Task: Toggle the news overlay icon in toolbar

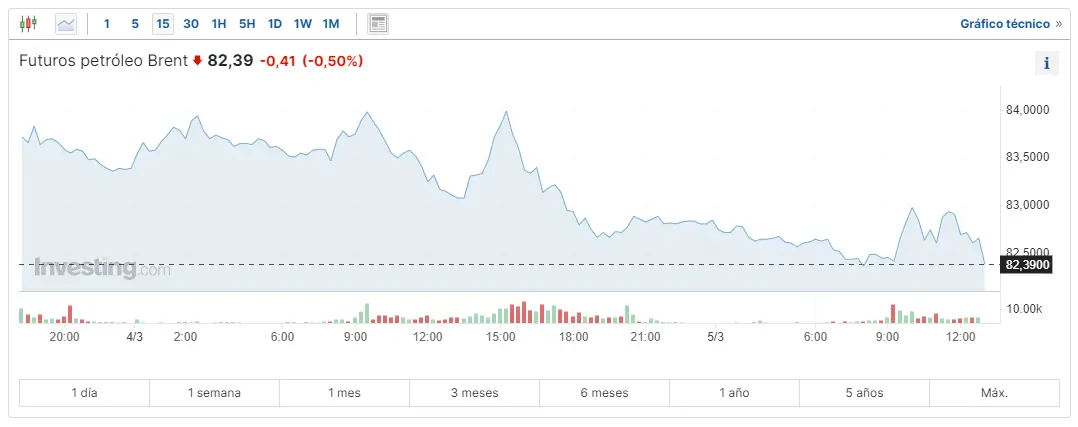Action: coord(378,23)
